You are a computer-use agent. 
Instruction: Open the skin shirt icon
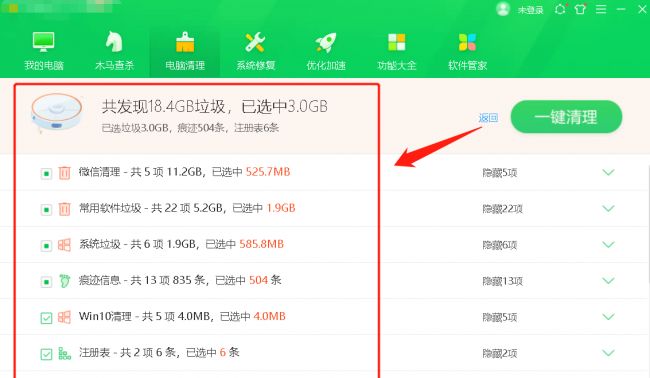(x=580, y=9)
